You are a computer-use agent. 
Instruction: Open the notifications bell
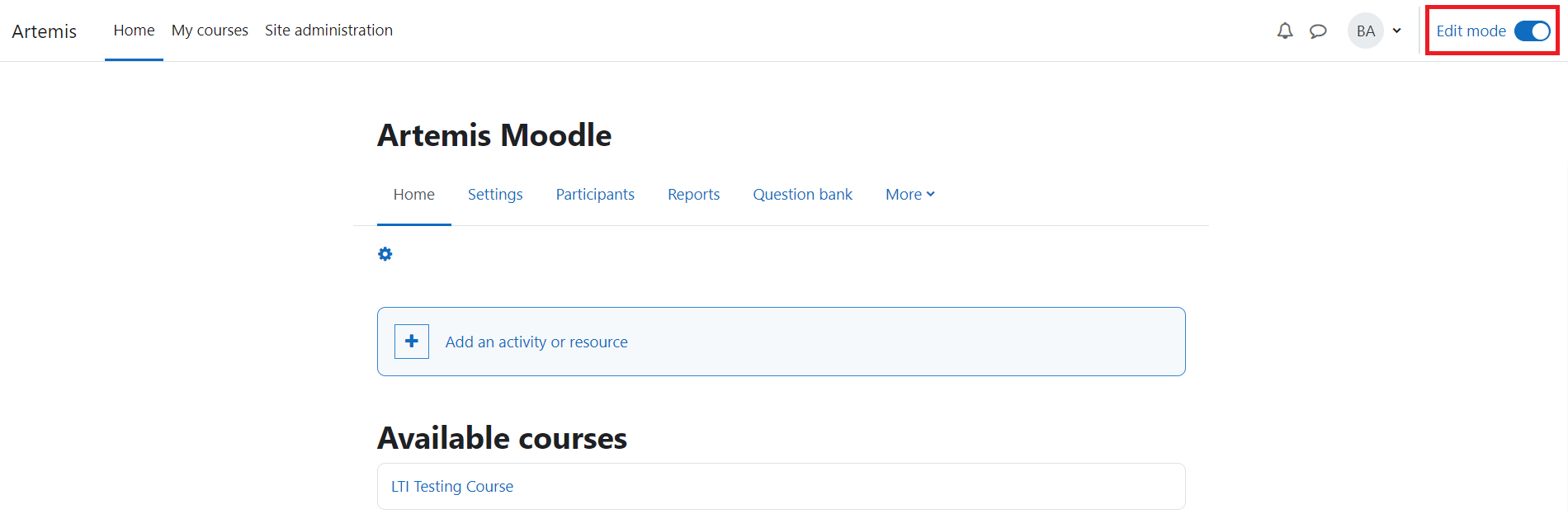(x=1284, y=31)
